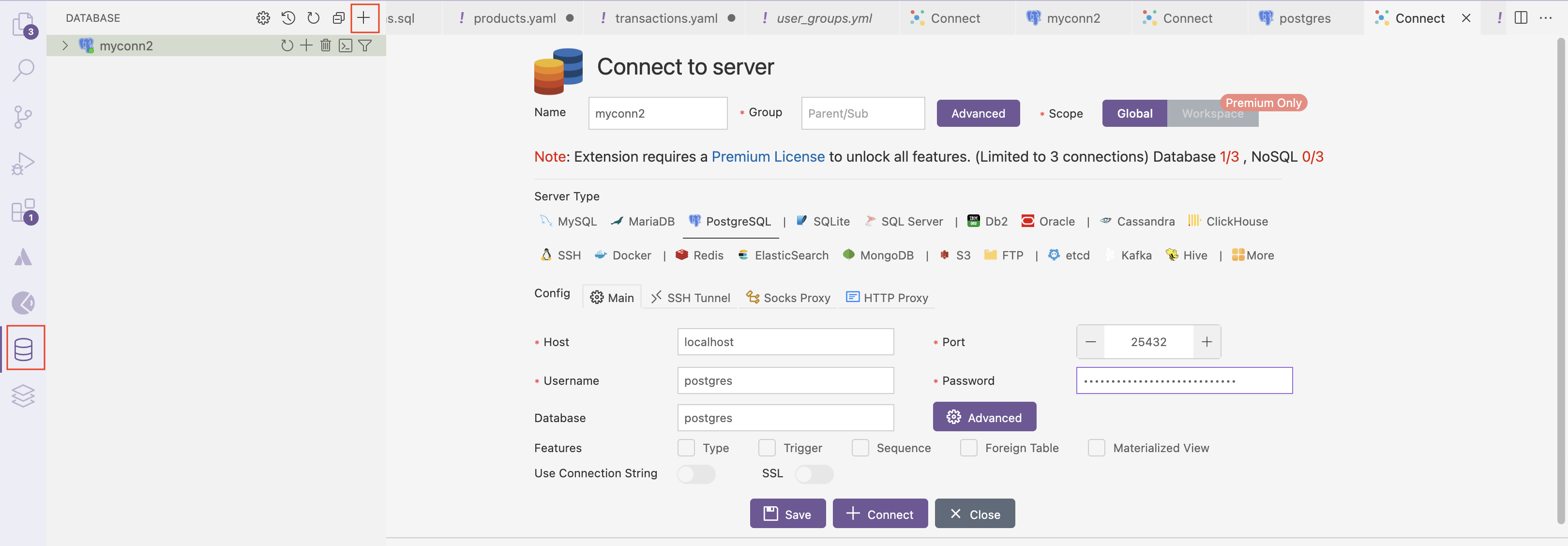Select ElasticSearch server type
Screen dimensions: 1568x546
783,255
